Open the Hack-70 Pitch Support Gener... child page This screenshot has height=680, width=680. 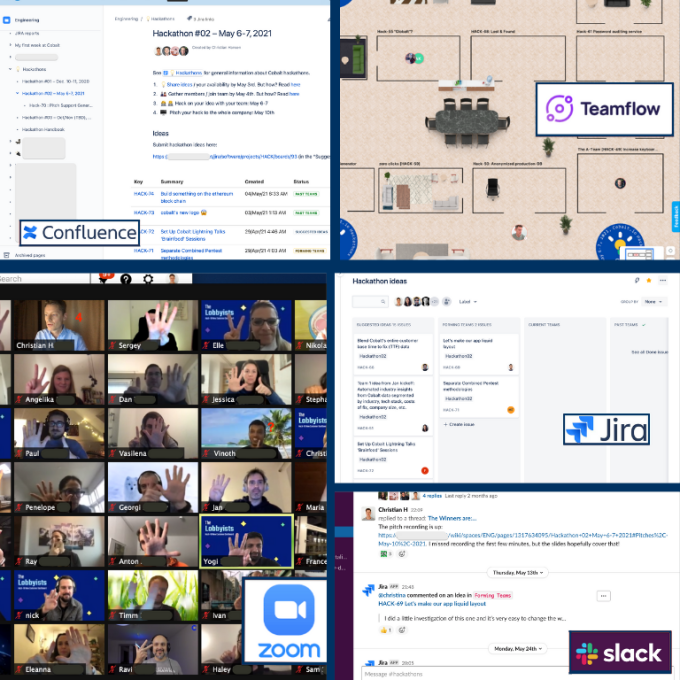(60, 105)
